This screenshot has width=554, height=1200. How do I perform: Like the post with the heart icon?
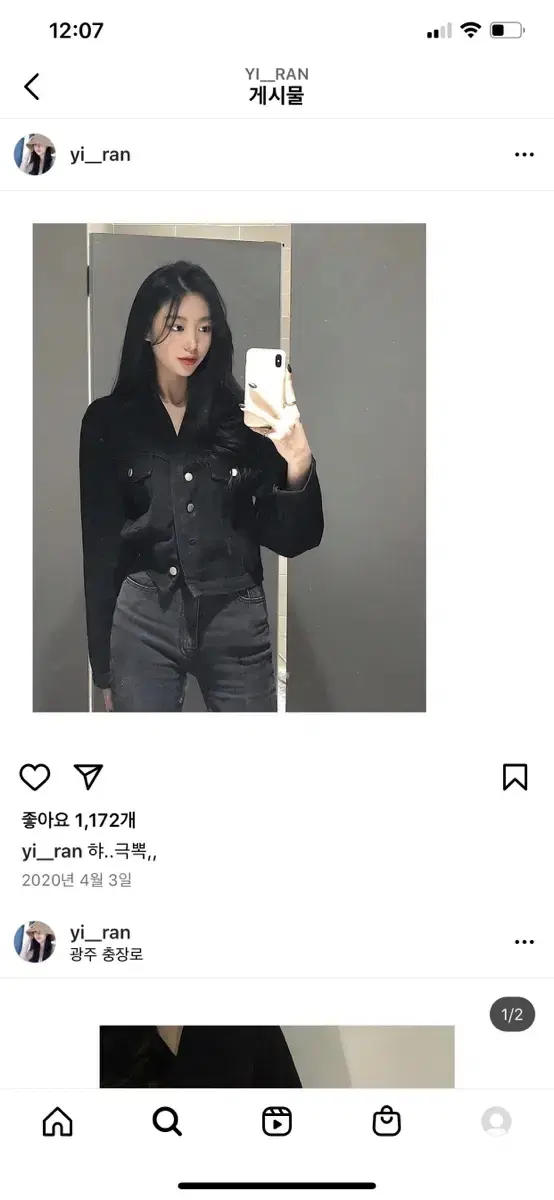(x=35, y=777)
